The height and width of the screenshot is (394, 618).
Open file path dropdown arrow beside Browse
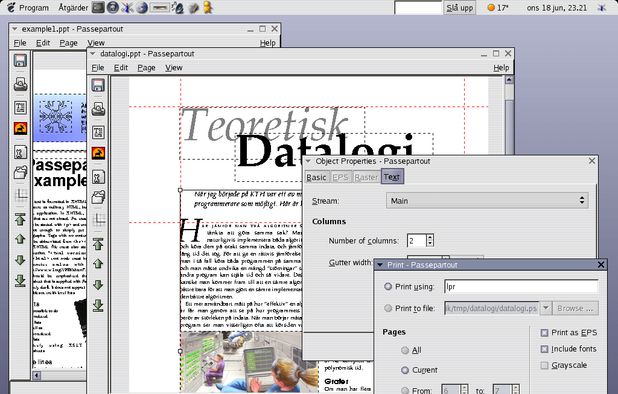(546, 308)
